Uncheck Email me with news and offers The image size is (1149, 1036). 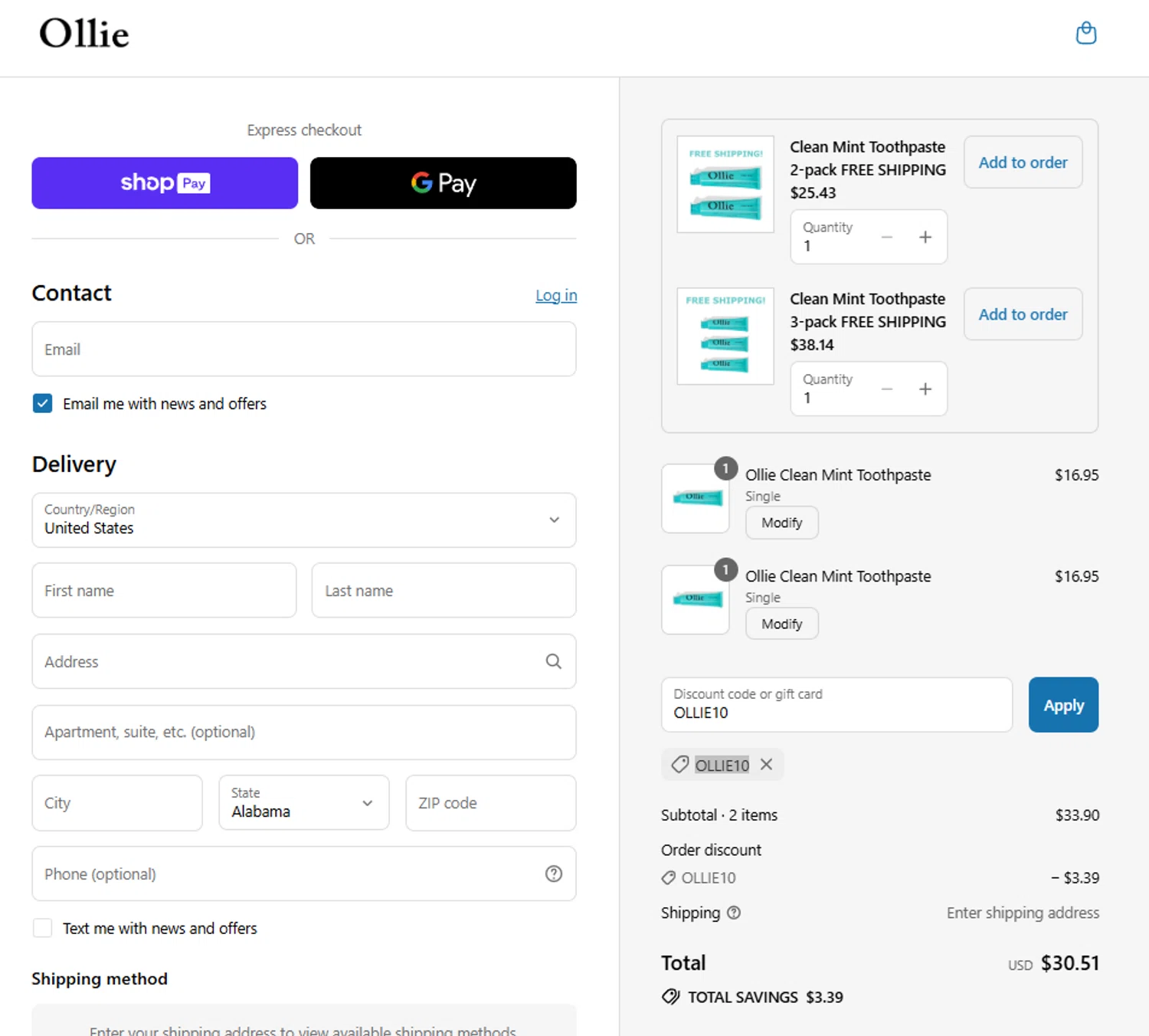(43, 403)
